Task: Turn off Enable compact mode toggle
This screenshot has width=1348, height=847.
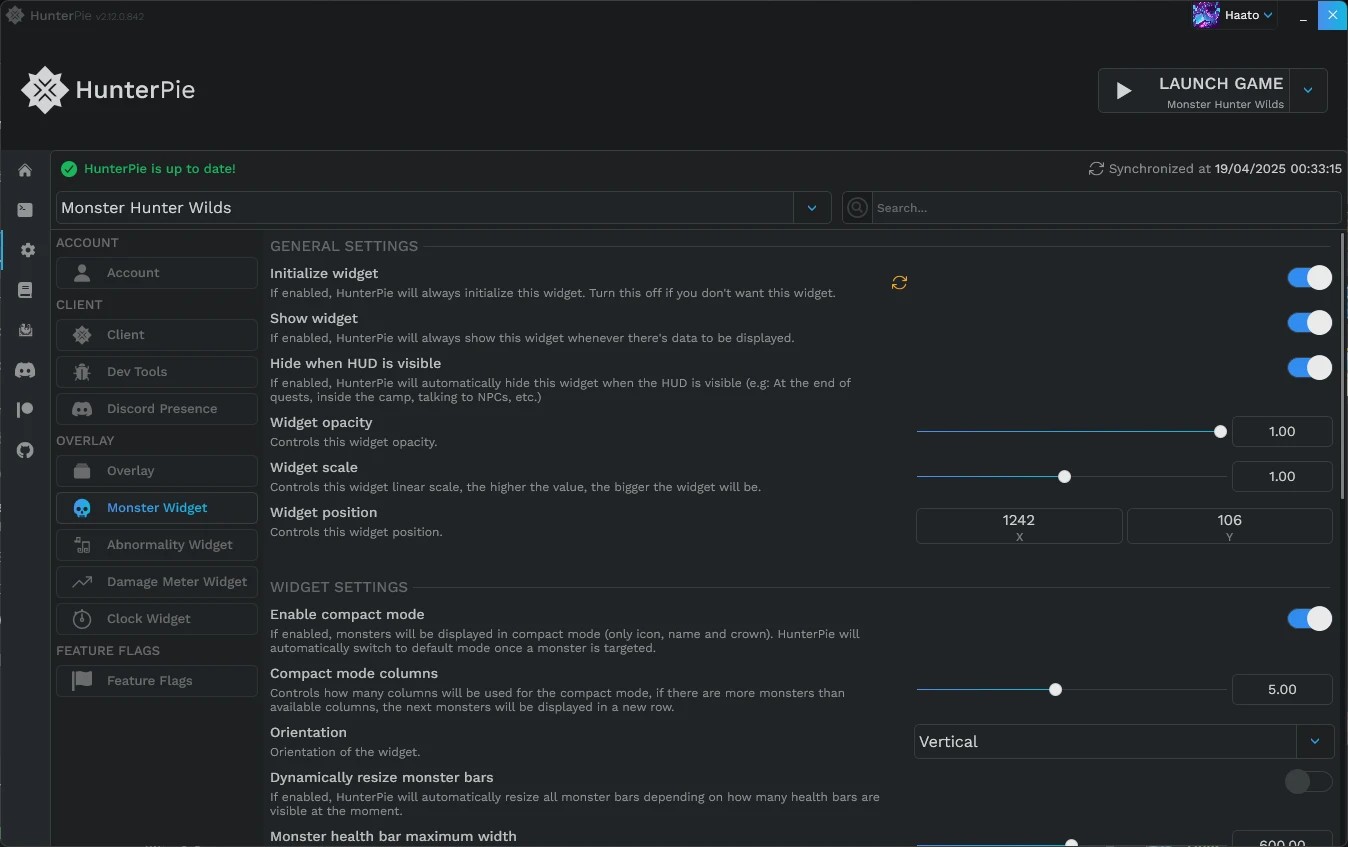Action: pyautogui.click(x=1309, y=618)
